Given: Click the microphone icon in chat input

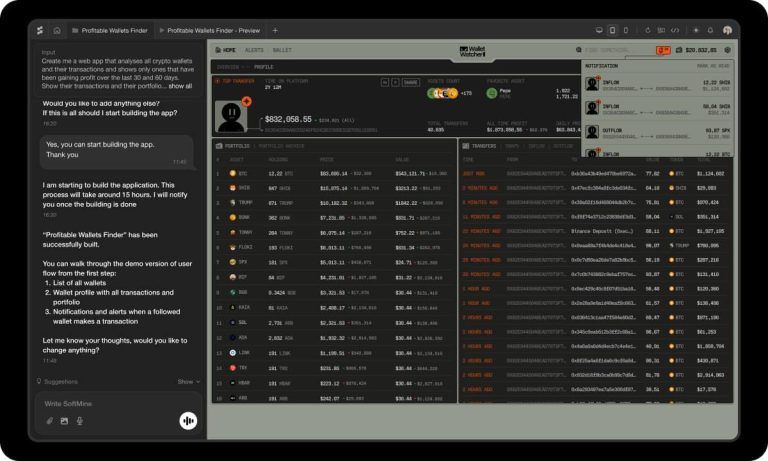Looking at the screenshot, I should [79, 421].
